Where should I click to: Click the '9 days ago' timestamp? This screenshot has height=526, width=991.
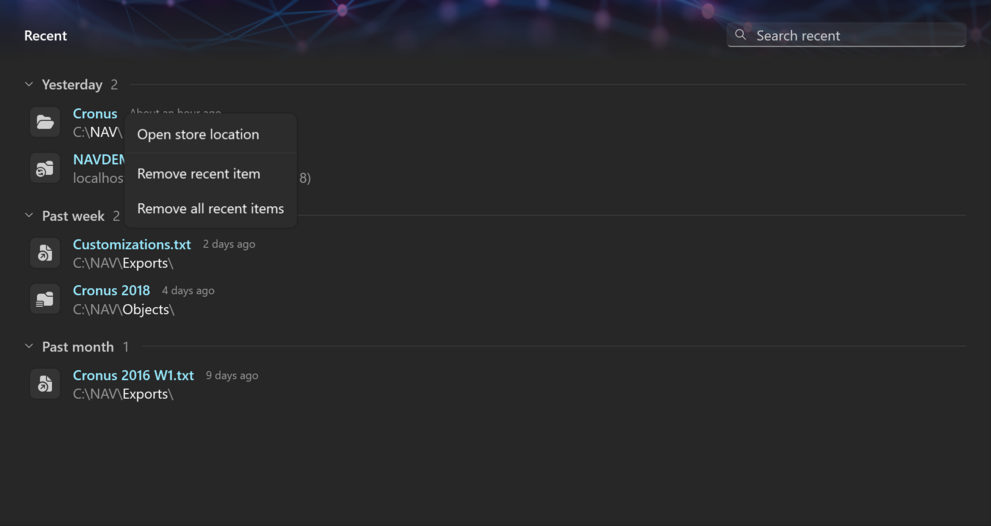(x=232, y=376)
